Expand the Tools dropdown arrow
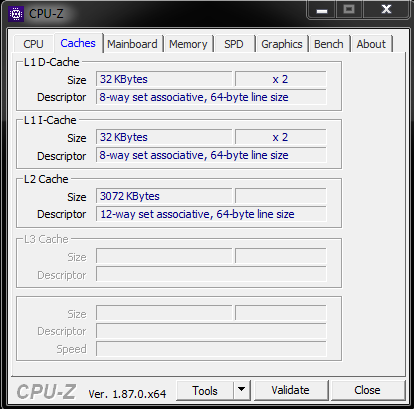This screenshot has width=414, height=409. 242,390
